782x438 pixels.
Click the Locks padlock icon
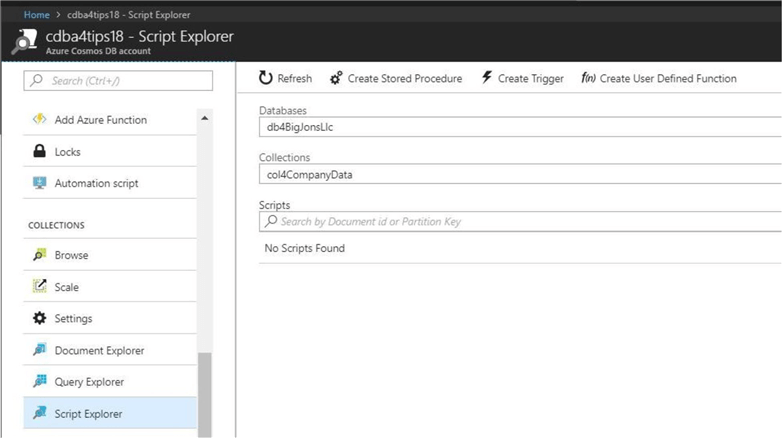[x=39, y=151]
